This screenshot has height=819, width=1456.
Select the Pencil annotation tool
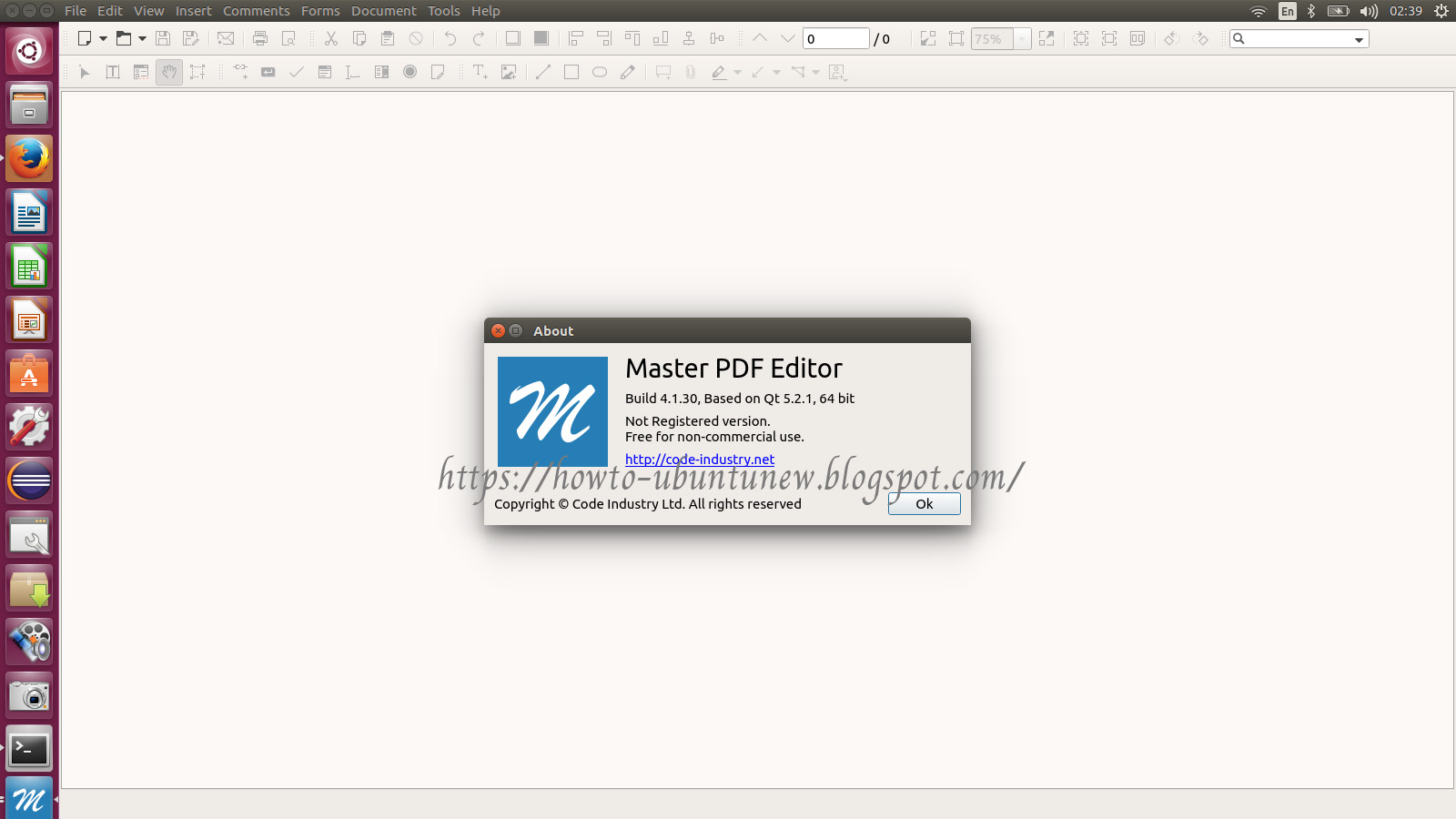[x=627, y=72]
